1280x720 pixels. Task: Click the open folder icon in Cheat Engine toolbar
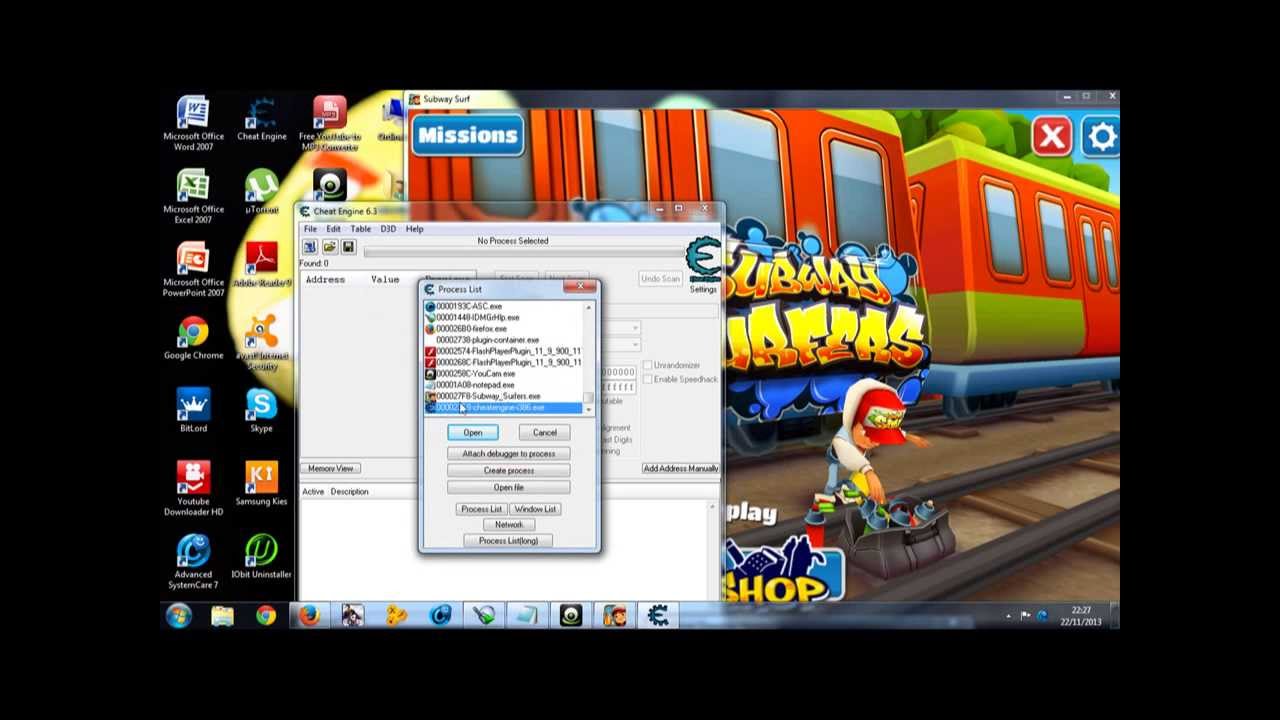tap(329, 247)
